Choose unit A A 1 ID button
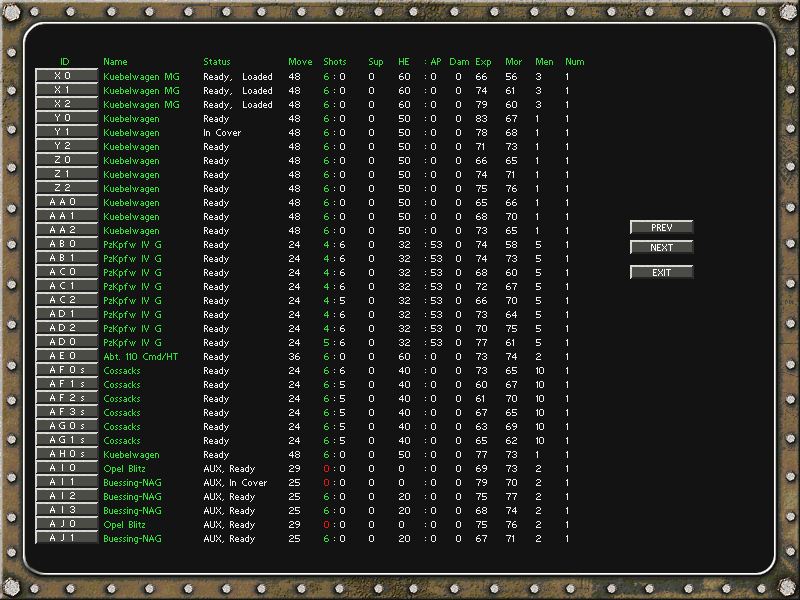 pos(66,216)
